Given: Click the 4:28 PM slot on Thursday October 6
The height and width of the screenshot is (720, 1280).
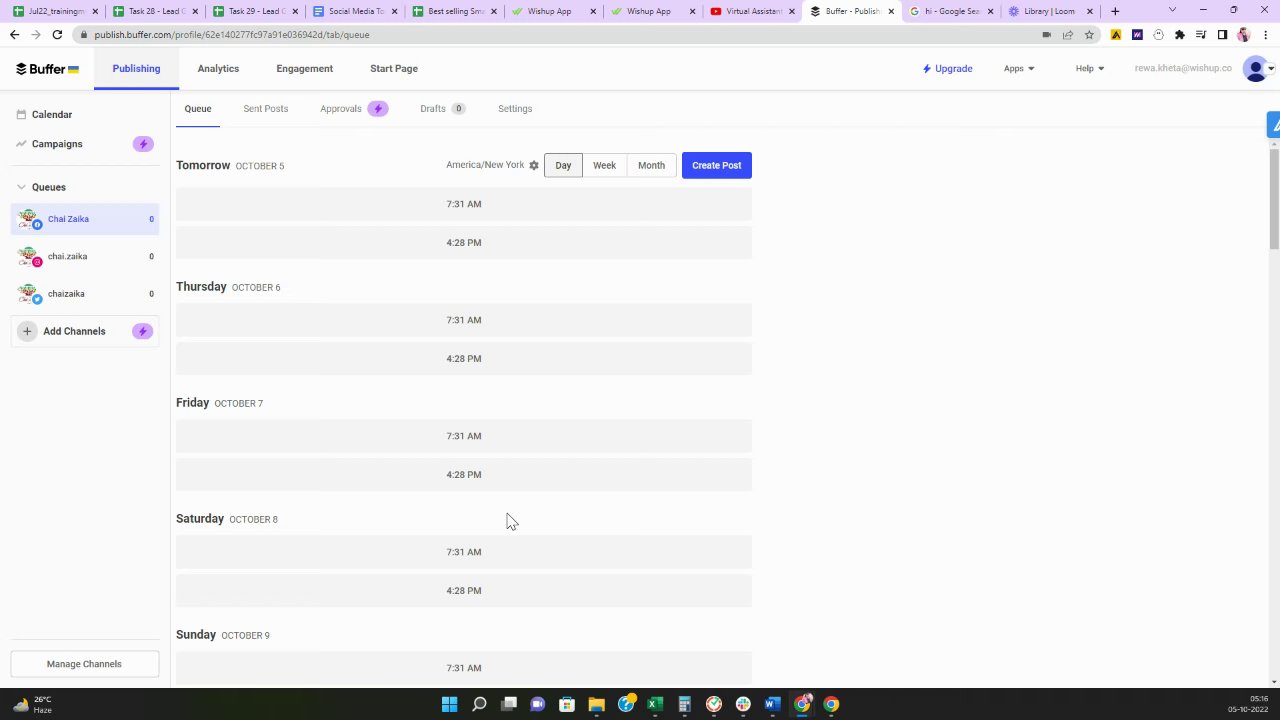Looking at the screenshot, I should (x=464, y=359).
